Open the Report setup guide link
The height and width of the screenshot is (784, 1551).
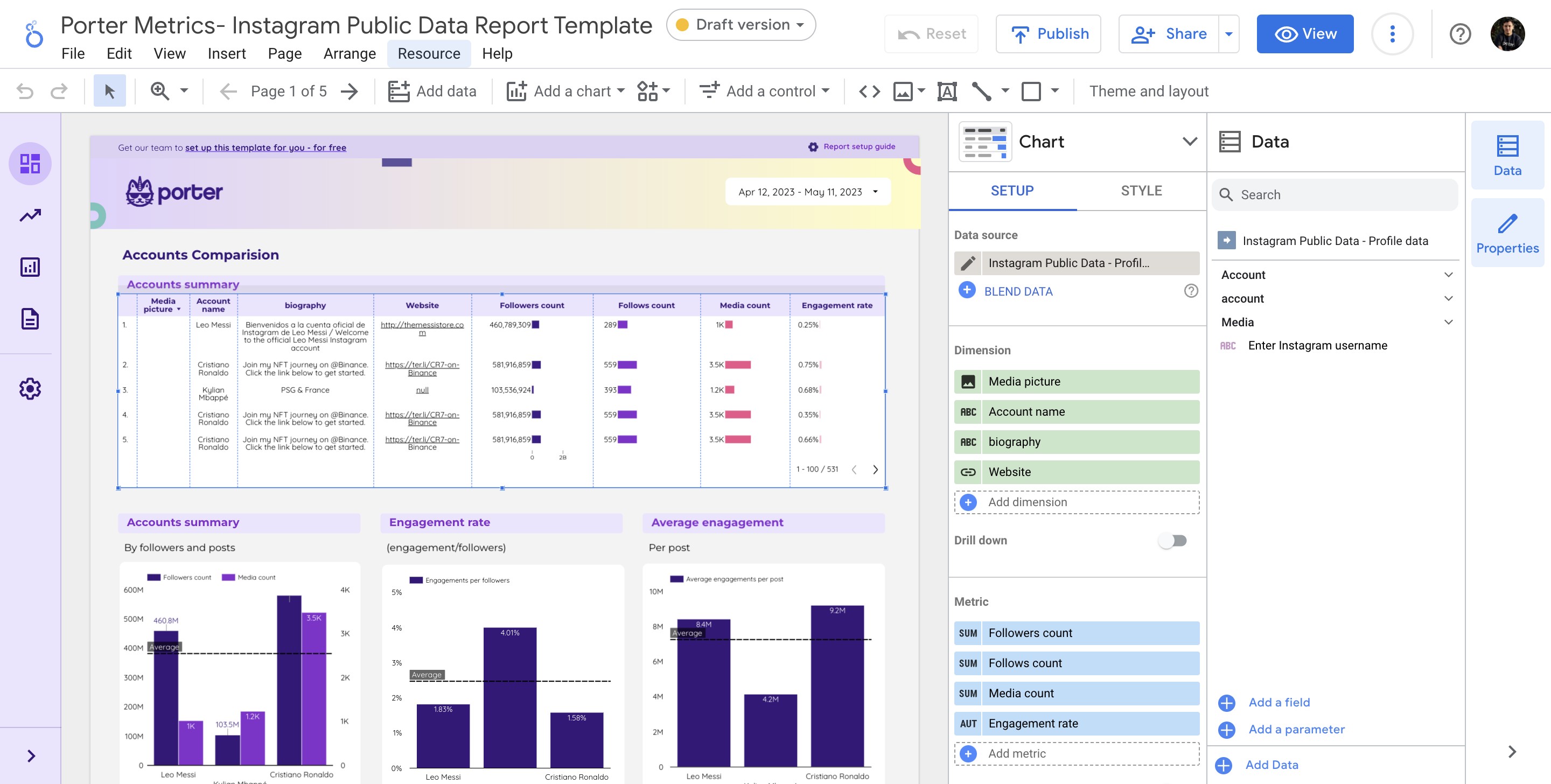852,146
